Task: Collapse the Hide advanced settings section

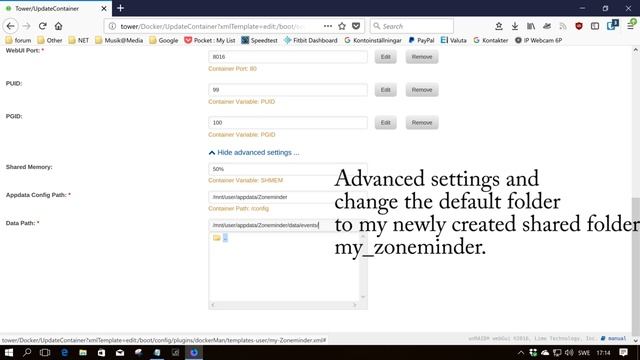Action: pyautogui.click(x=254, y=152)
